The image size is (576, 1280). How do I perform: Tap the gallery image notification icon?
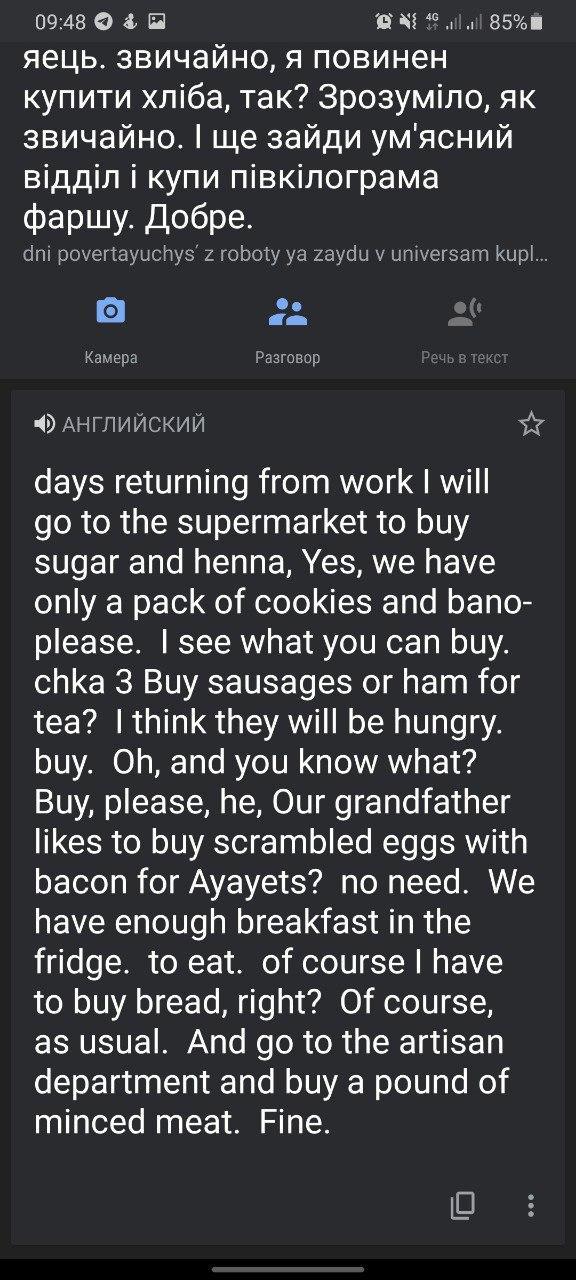pyautogui.click(x=156, y=22)
